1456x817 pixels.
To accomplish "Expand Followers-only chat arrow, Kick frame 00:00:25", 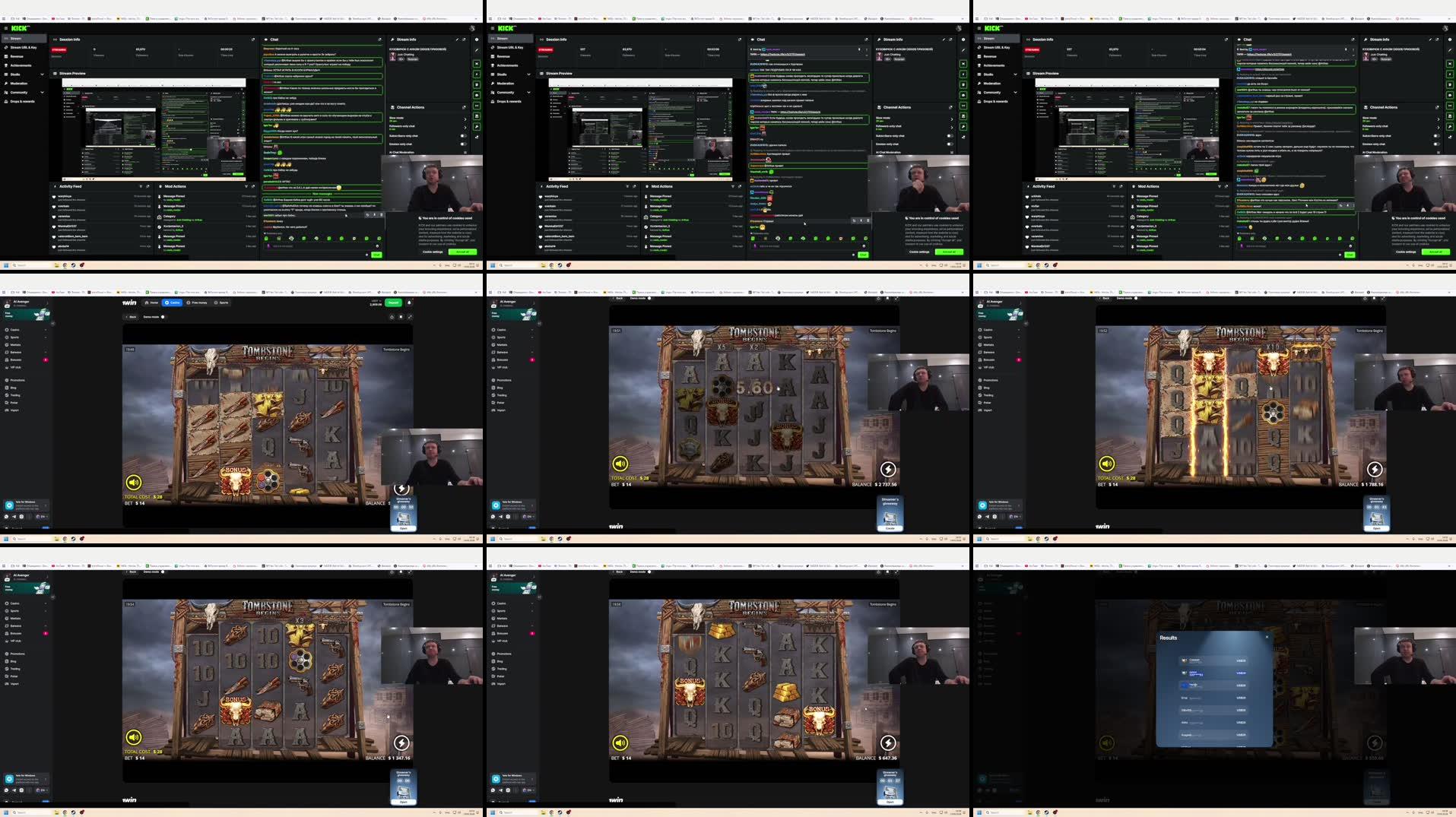I will coord(465,128).
